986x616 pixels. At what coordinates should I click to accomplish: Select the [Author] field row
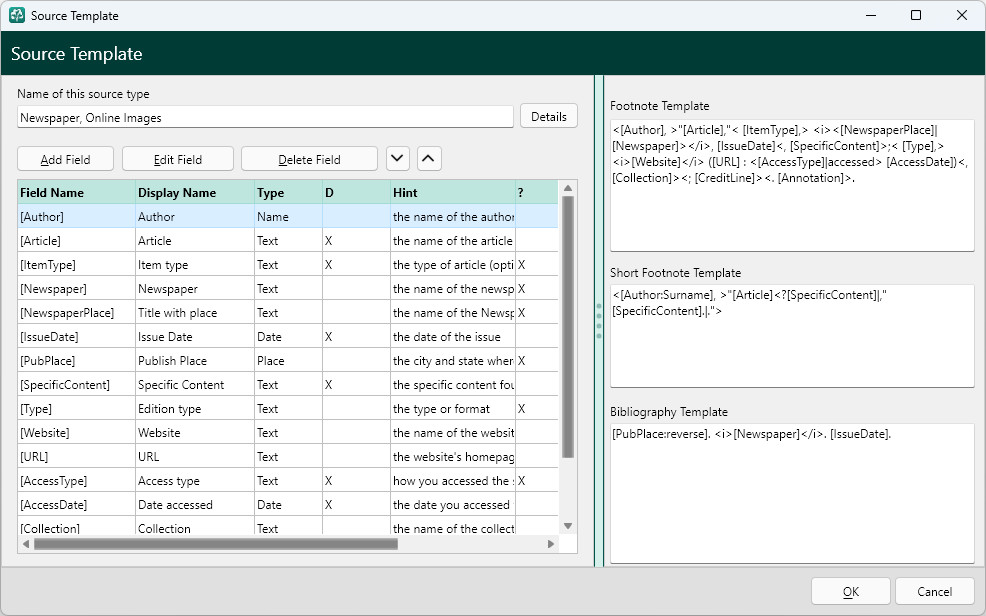pyautogui.click(x=288, y=216)
